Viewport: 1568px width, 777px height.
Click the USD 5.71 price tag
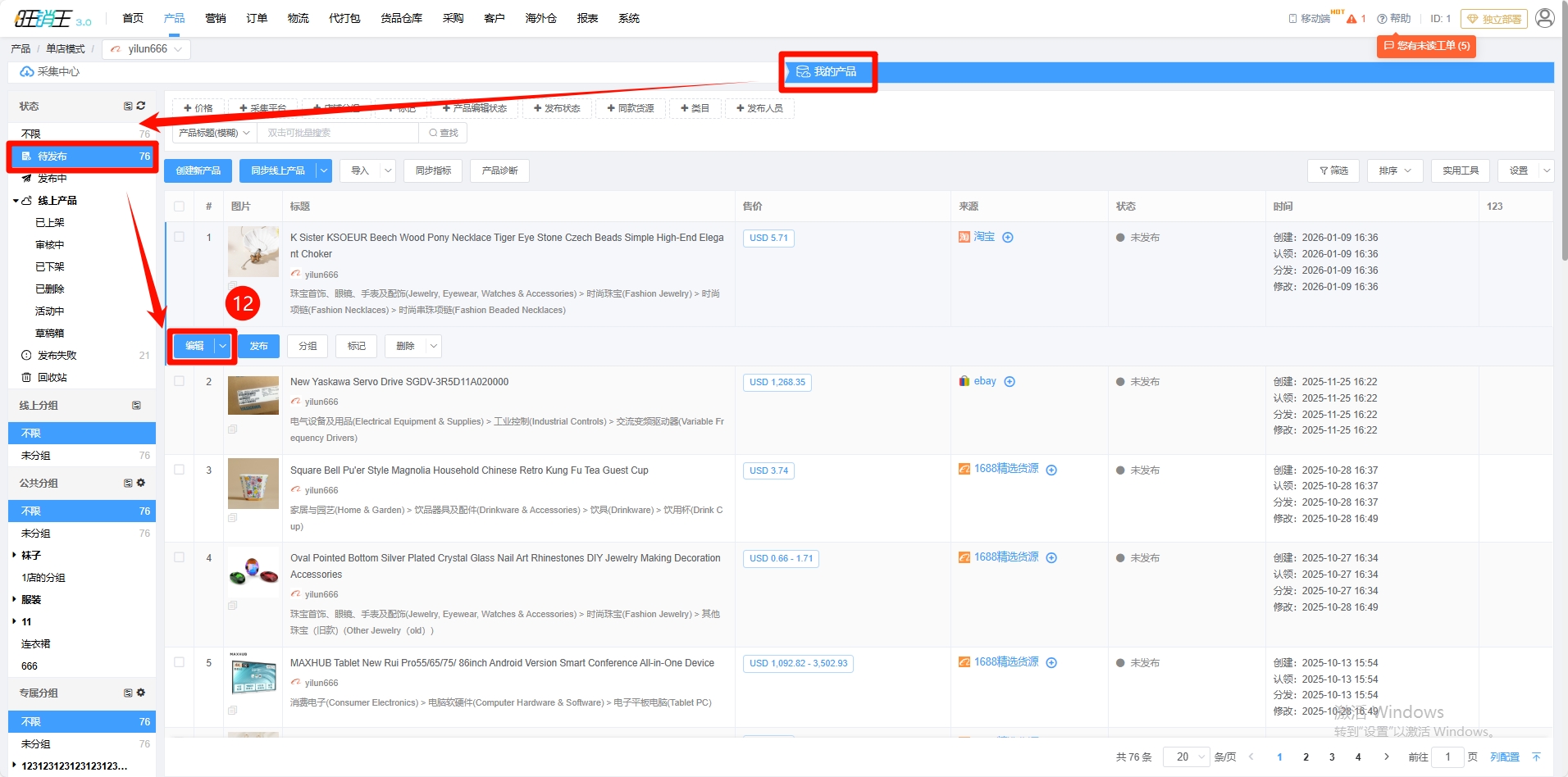[768, 239]
